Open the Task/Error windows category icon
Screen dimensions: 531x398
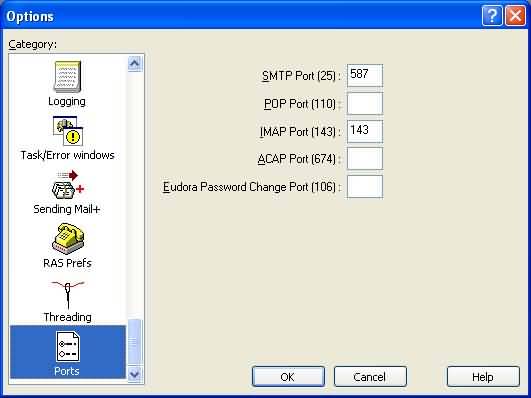pos(68,131)
